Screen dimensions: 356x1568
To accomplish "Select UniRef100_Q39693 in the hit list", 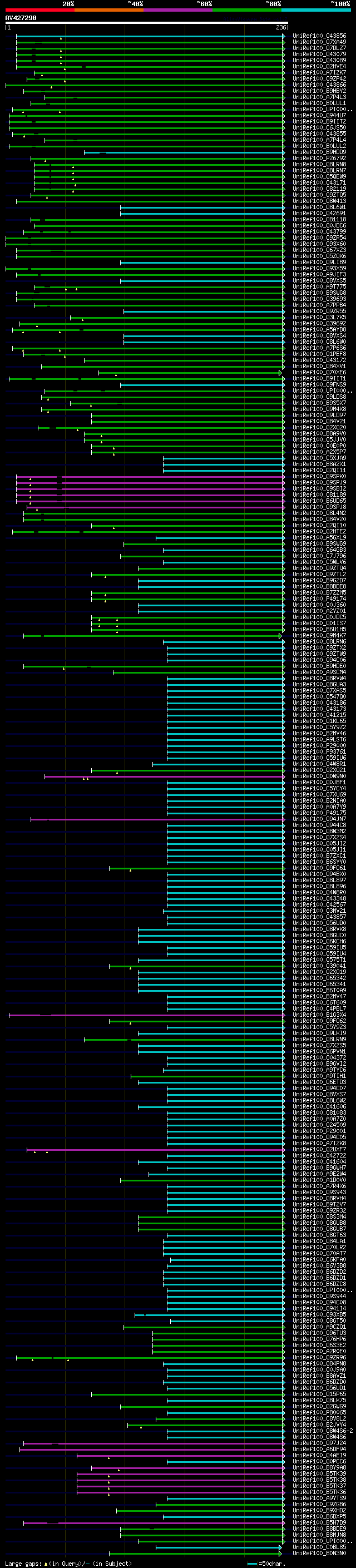I will (319, 299).
